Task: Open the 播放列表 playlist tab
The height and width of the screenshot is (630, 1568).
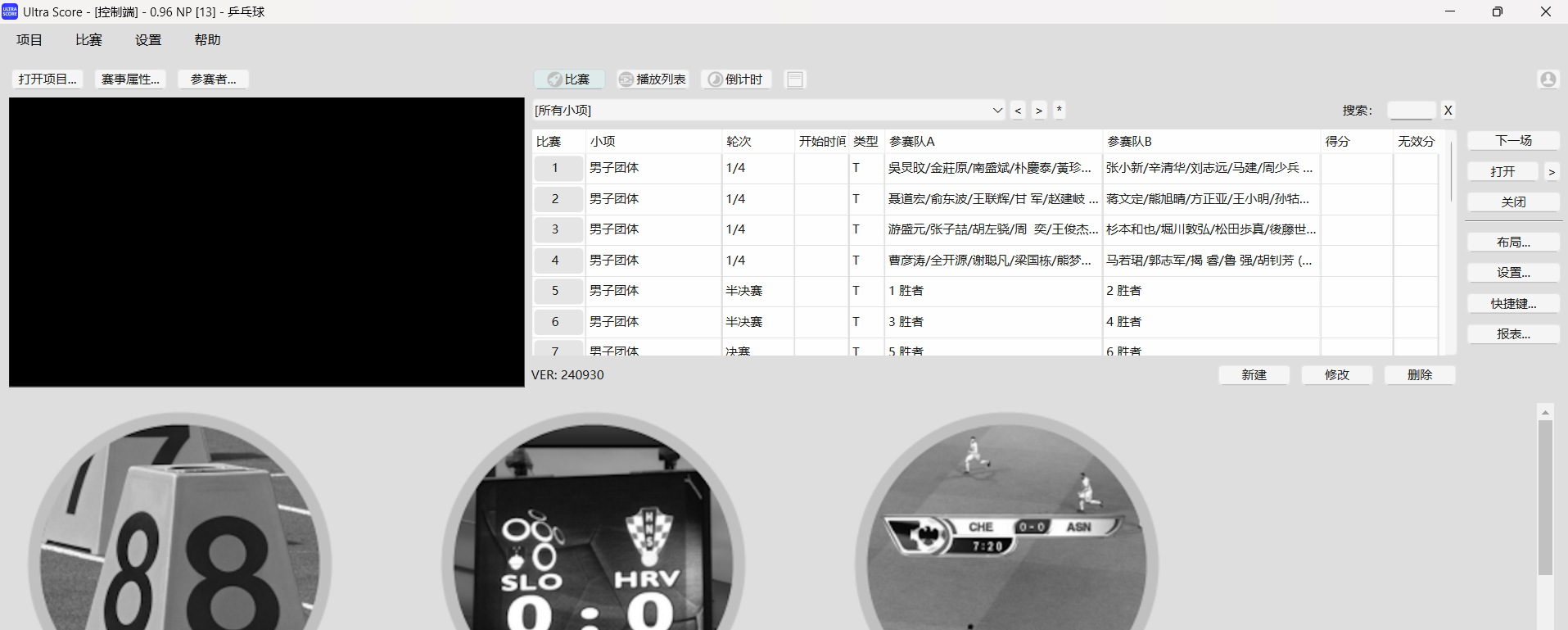Action: 653,79
